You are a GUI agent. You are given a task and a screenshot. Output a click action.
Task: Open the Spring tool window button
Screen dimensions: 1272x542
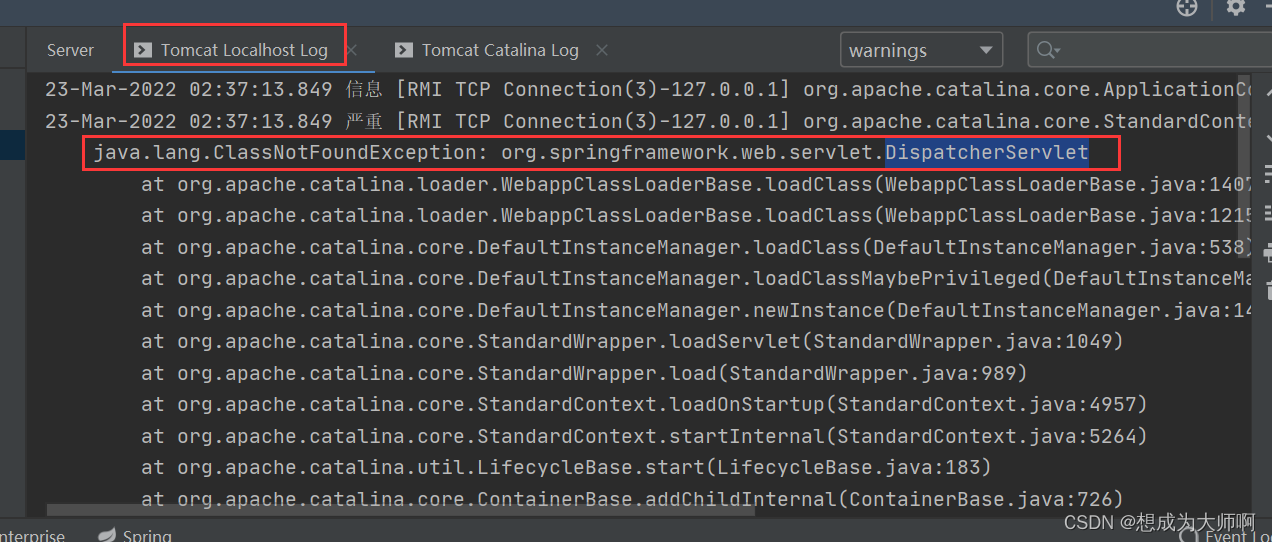[x=134, y=535]
